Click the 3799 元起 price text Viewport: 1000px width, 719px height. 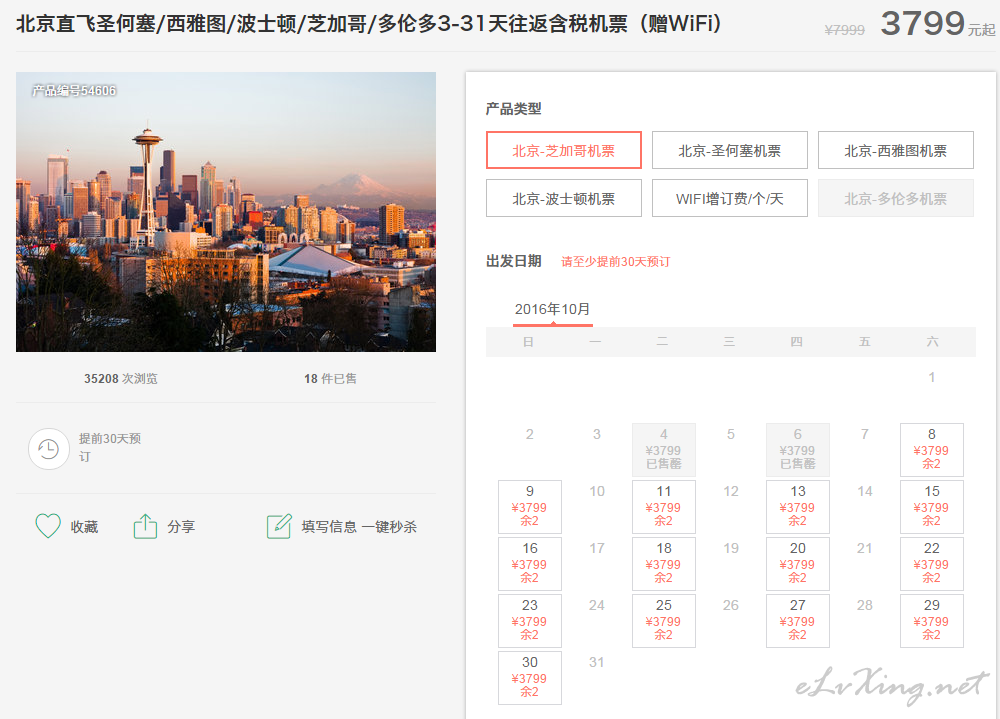(x=938, y=24)
